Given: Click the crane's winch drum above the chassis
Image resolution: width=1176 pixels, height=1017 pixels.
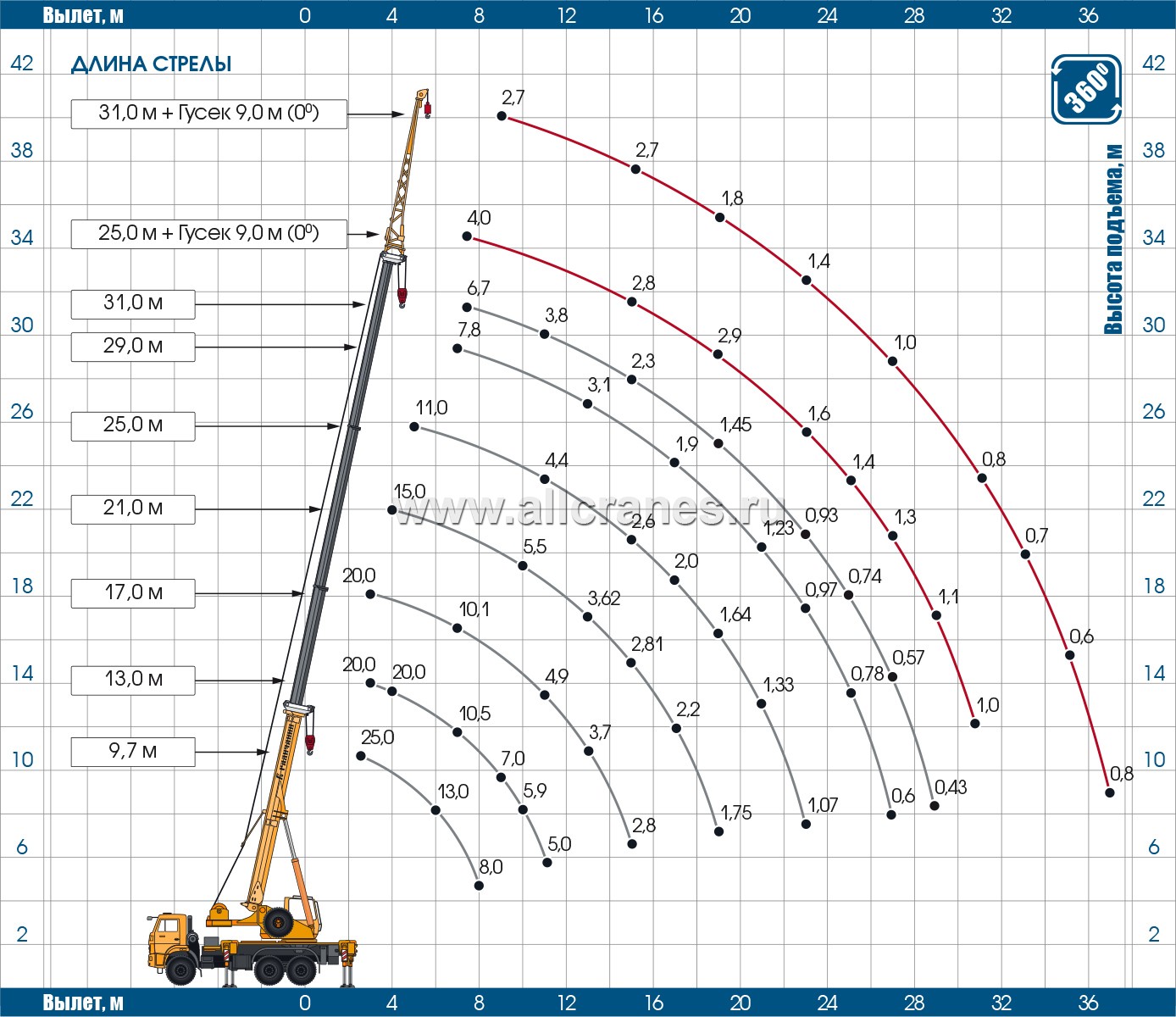Looking at the screenshot, I should [x=277, y=922].
